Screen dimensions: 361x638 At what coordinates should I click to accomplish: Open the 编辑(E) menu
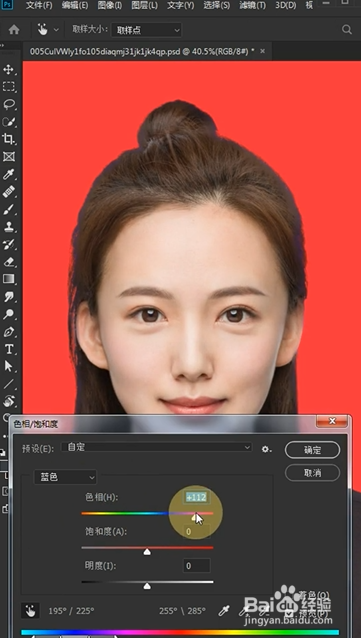(75, 6)
